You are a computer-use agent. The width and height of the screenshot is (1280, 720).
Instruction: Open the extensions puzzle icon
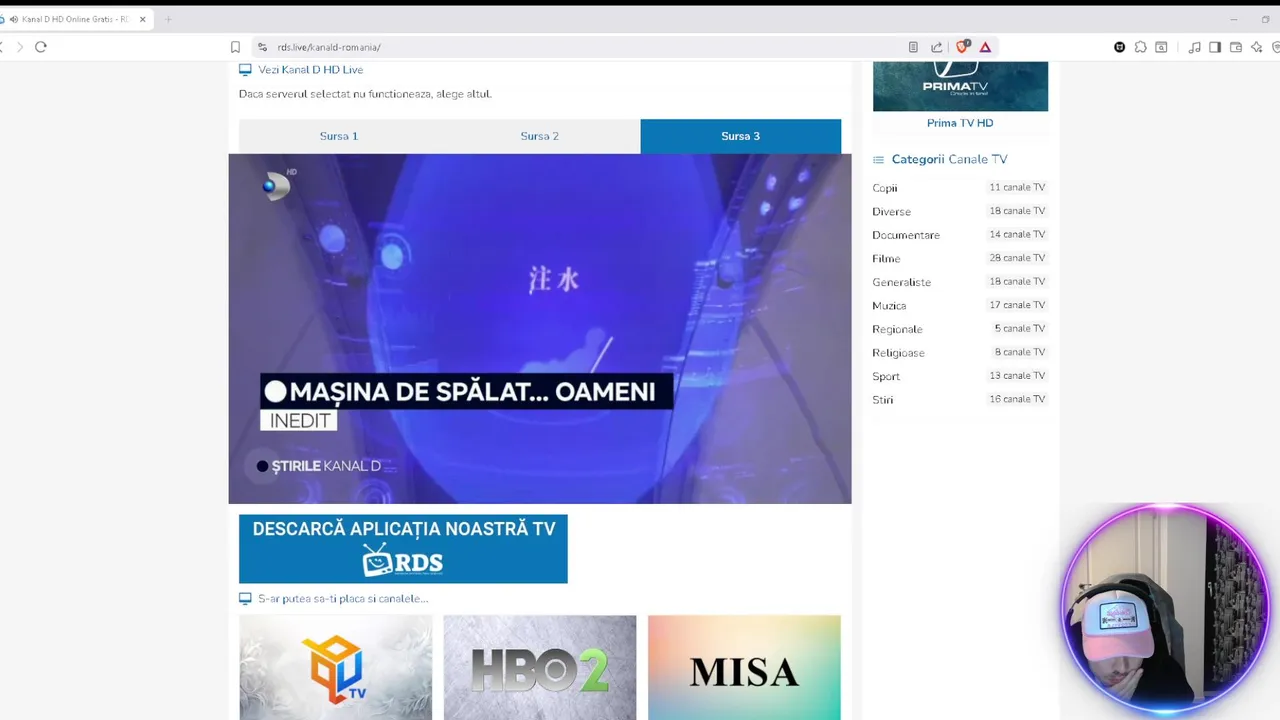click(x=1140, y=47)
